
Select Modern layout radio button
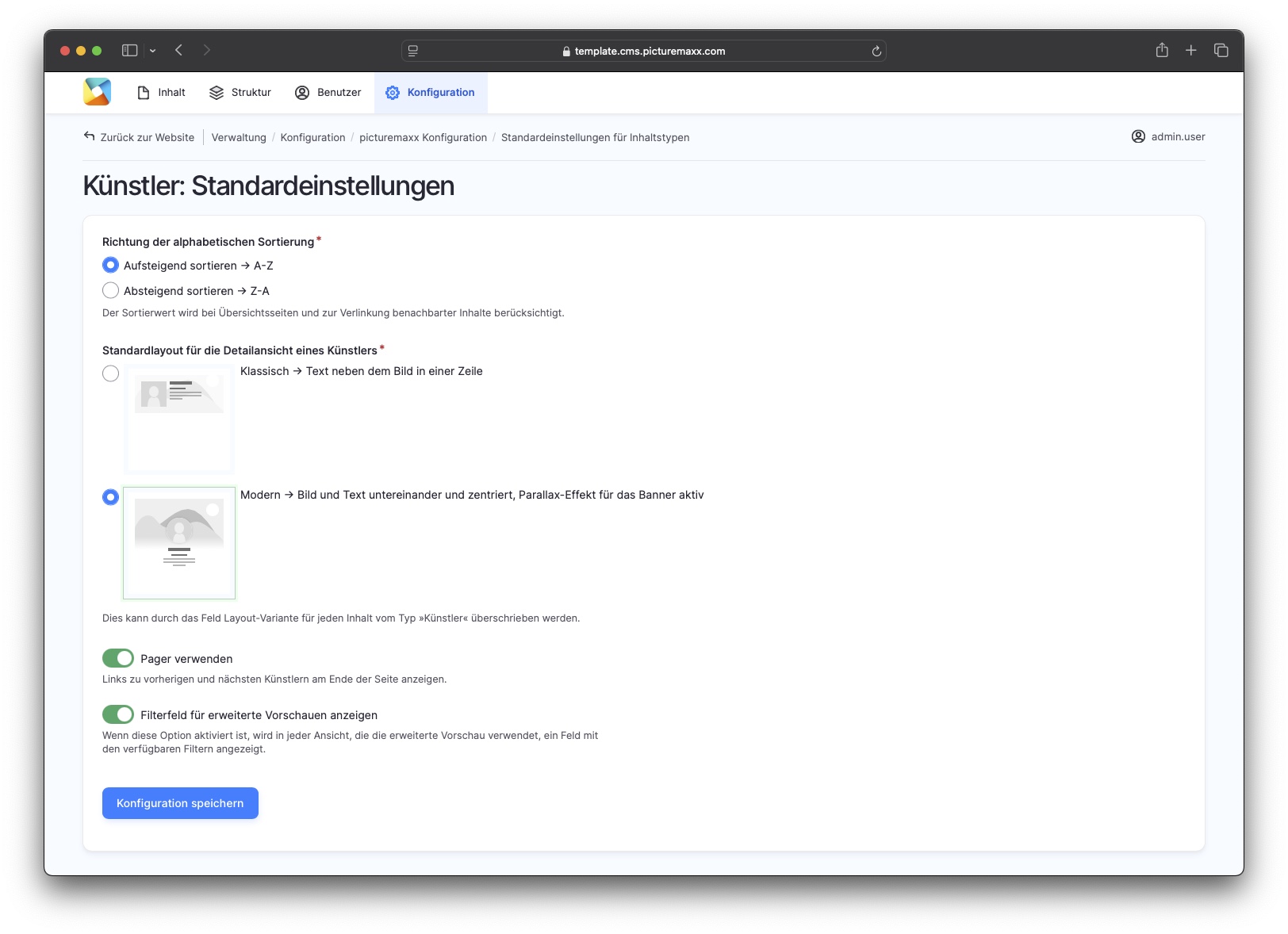tap(111, 497)
